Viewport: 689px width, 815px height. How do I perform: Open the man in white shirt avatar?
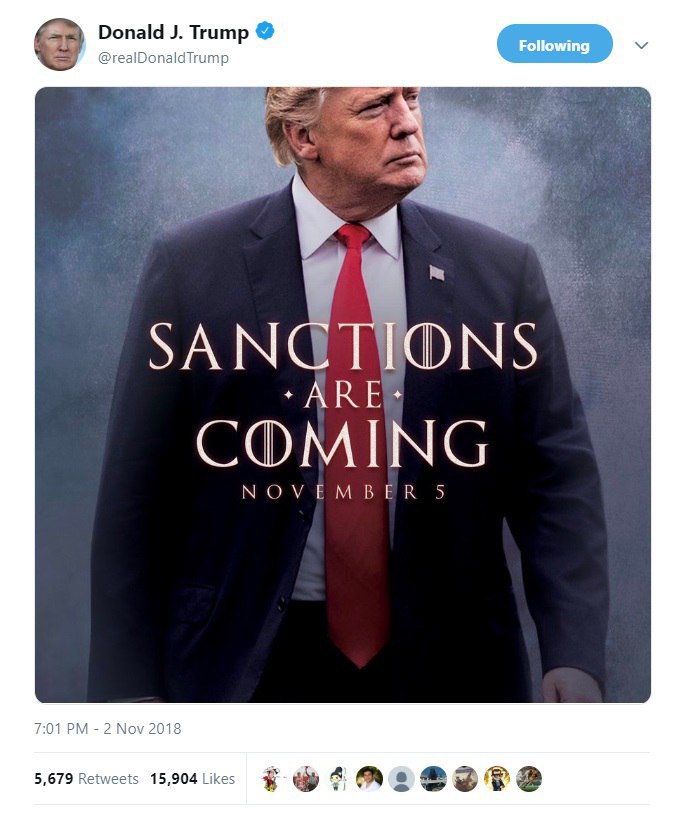[x=369, y=779]
